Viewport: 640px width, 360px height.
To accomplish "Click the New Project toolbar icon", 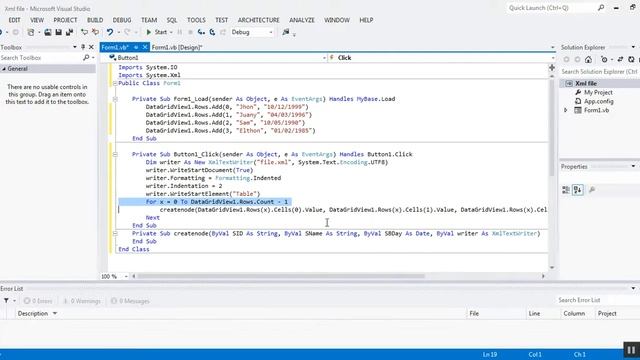I will 31,32.
